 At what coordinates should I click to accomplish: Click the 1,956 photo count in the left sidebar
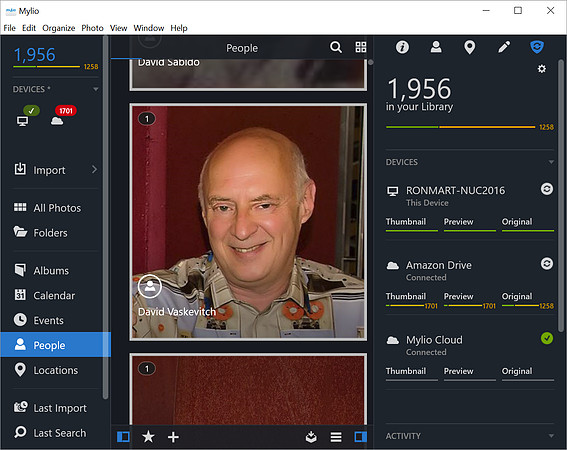[x=34, y=55]
